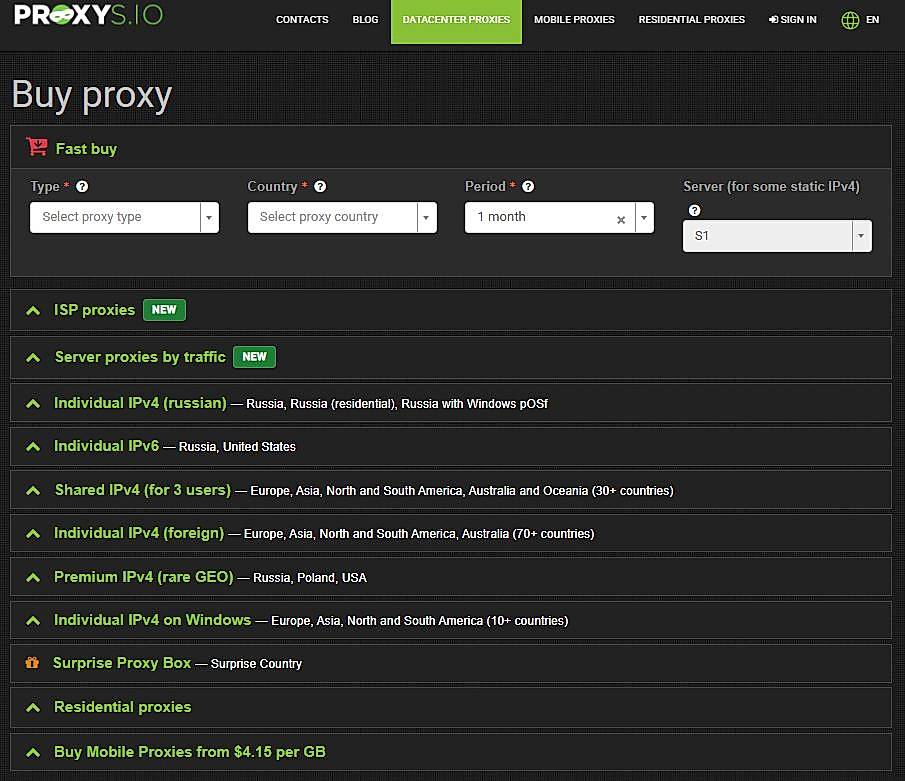Toggle chevron for Individual IPv4 on Windows

tap(33, 621)
